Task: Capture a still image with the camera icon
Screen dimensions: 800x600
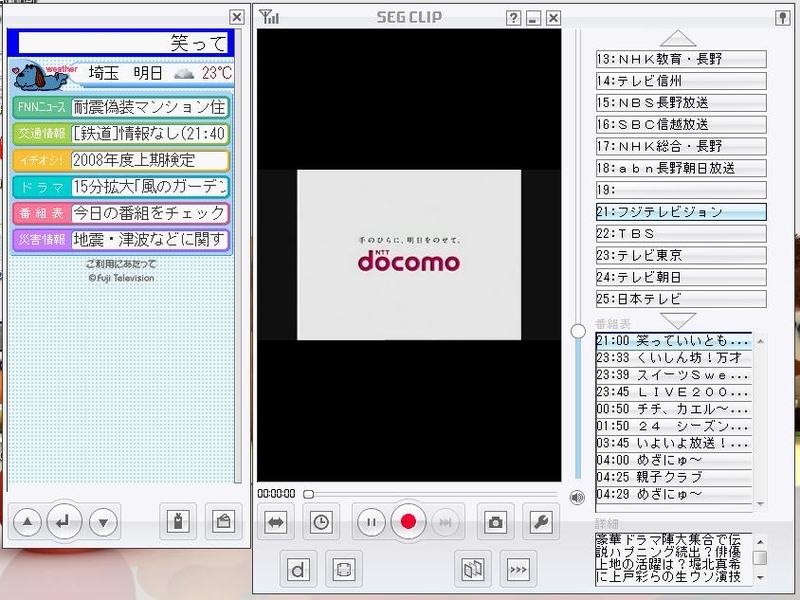Action: pos(494,521)
